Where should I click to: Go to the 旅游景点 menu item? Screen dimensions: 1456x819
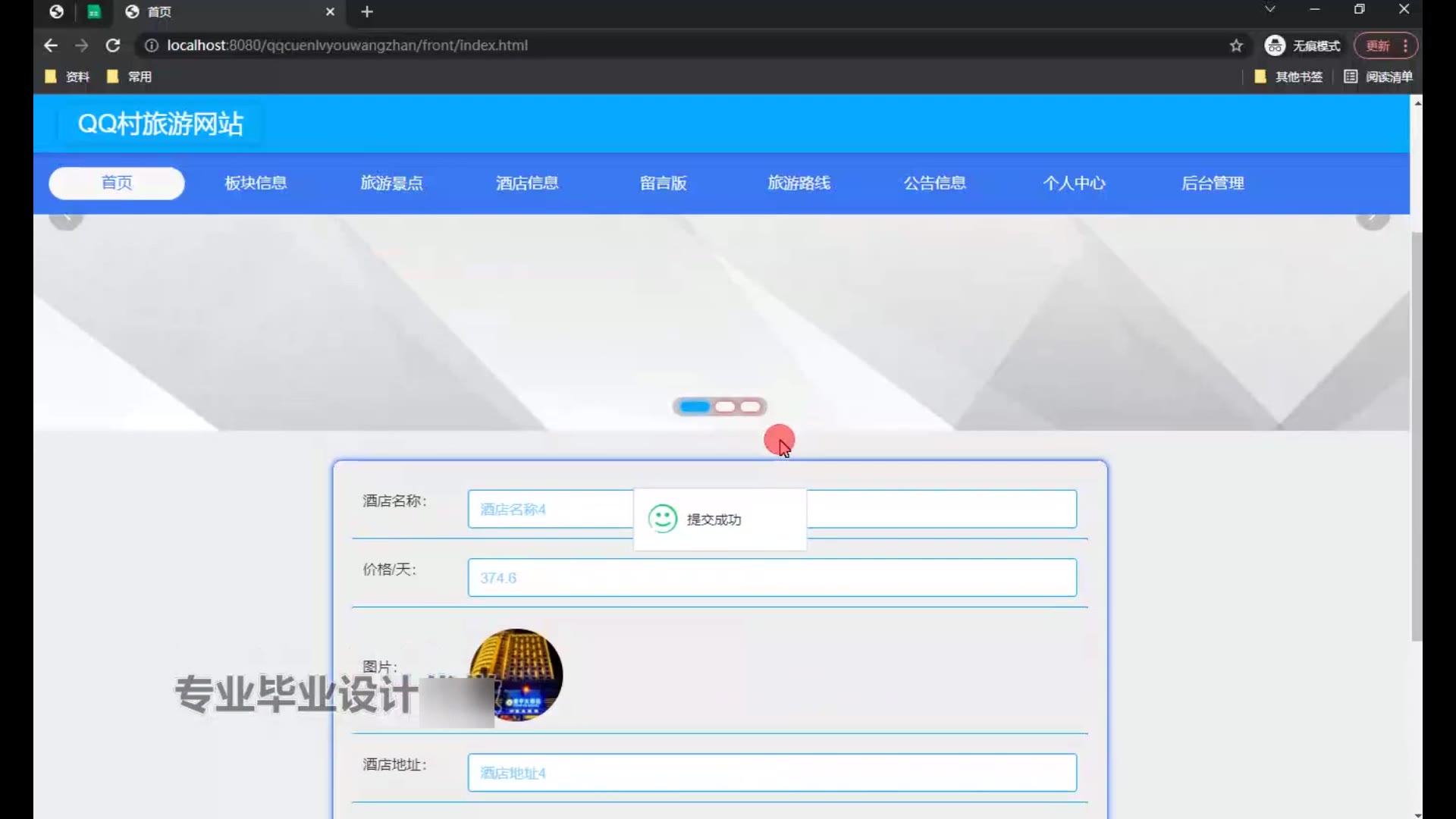[391, 183]
